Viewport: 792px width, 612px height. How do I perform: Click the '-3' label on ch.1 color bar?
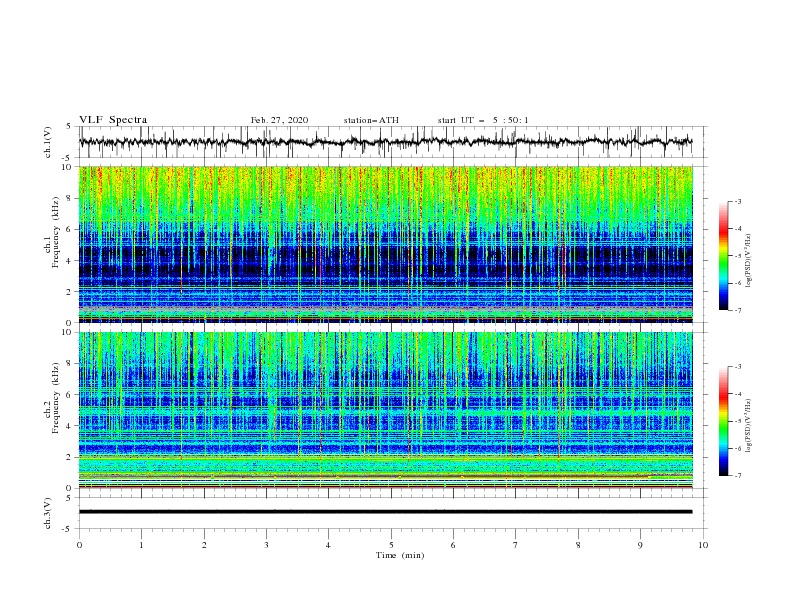coord(737,201)
